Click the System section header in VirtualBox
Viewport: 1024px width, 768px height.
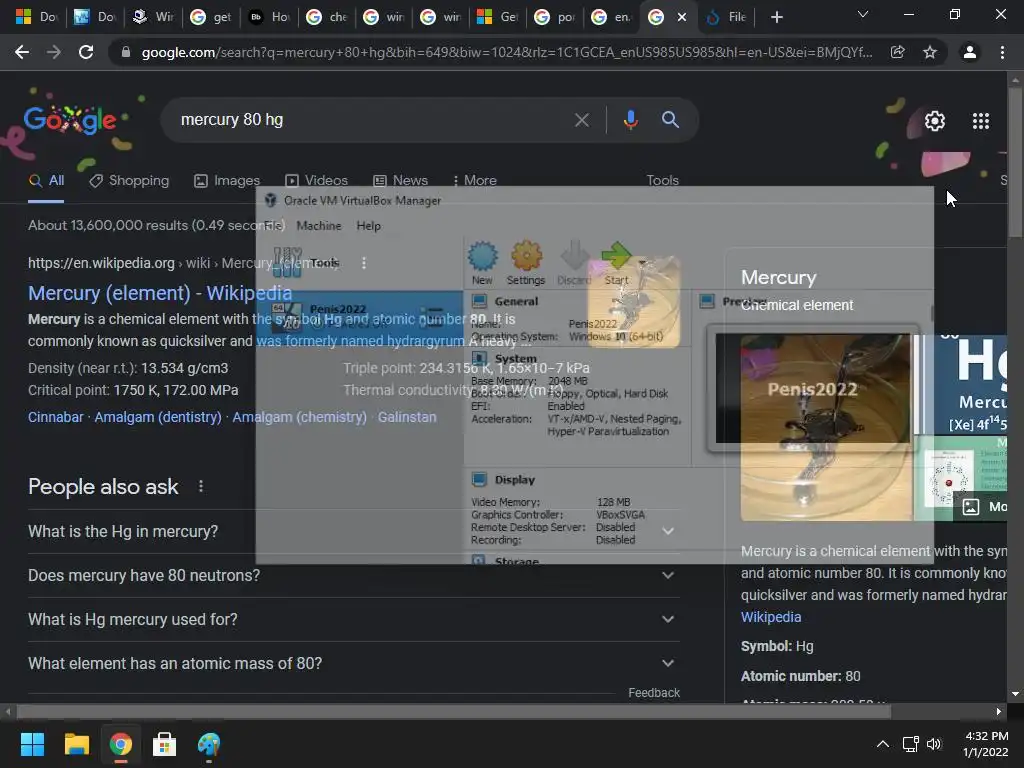point(515,359)
